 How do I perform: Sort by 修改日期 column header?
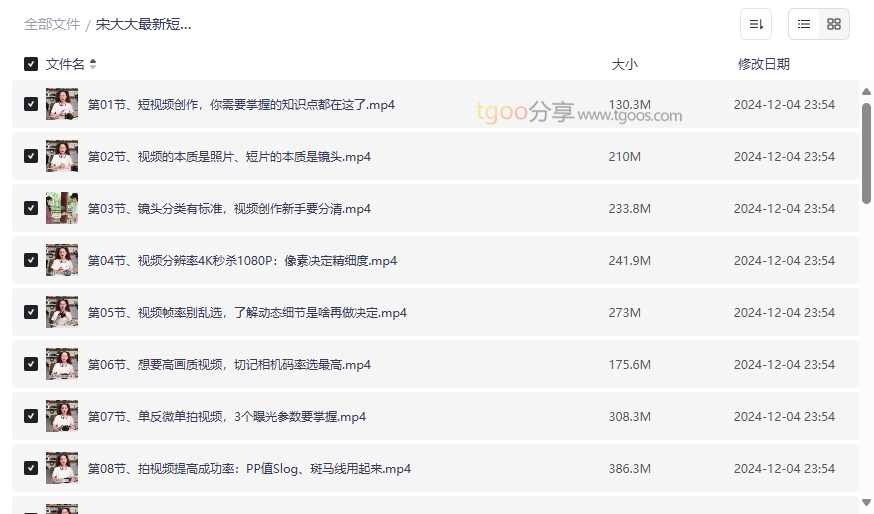click(763, 64)
